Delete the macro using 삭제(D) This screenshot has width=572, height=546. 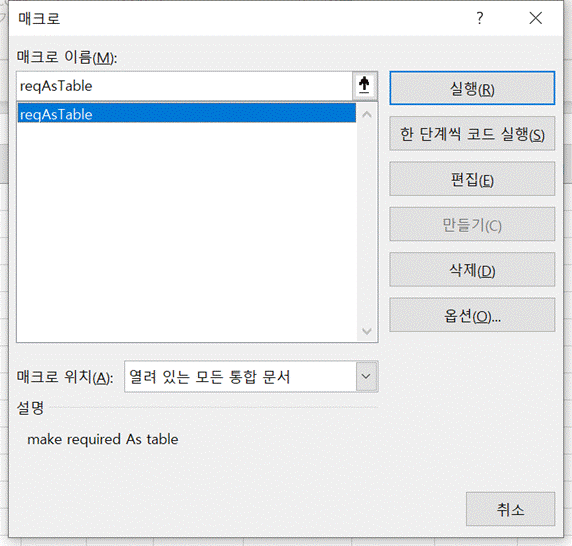(x=472, y=269)
